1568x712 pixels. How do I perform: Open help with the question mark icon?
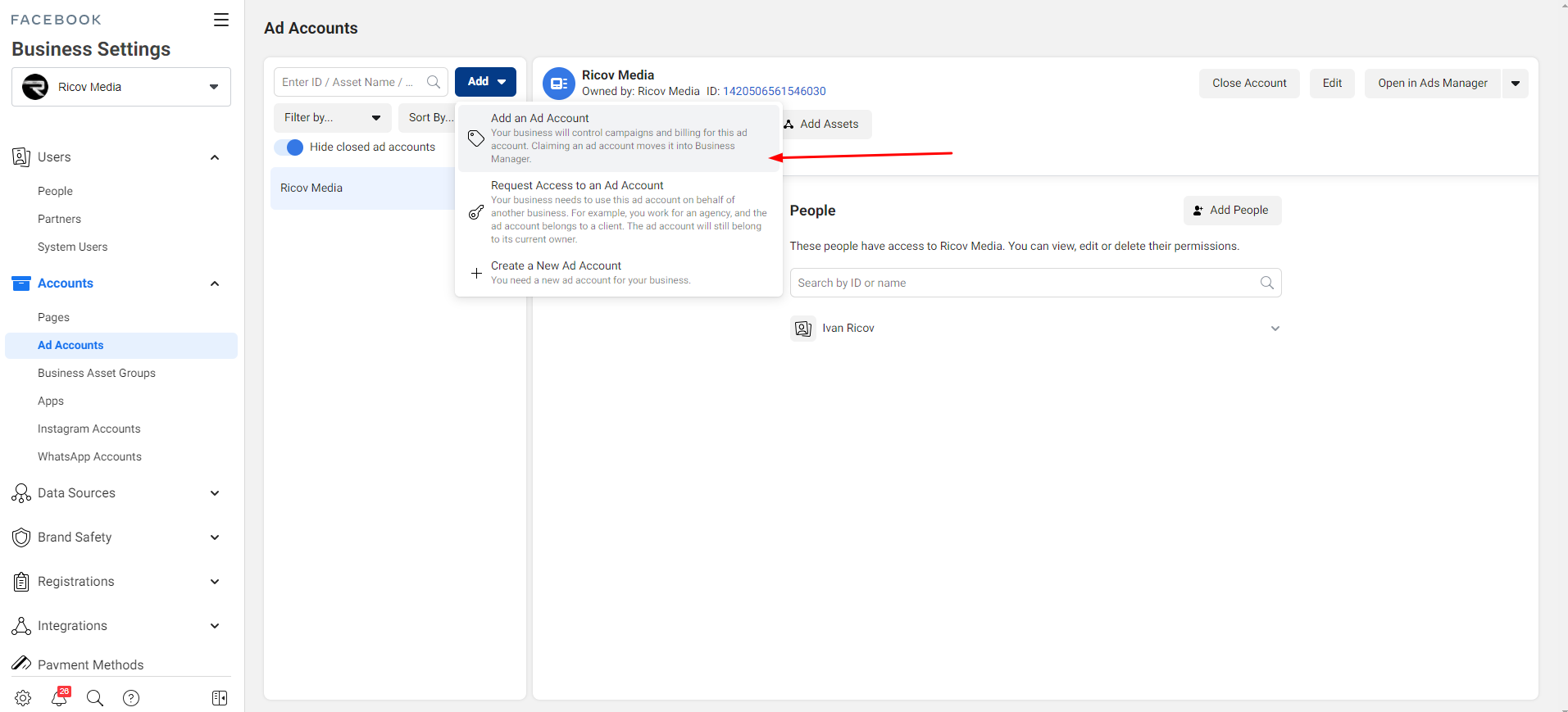click(x=131, y=698)
